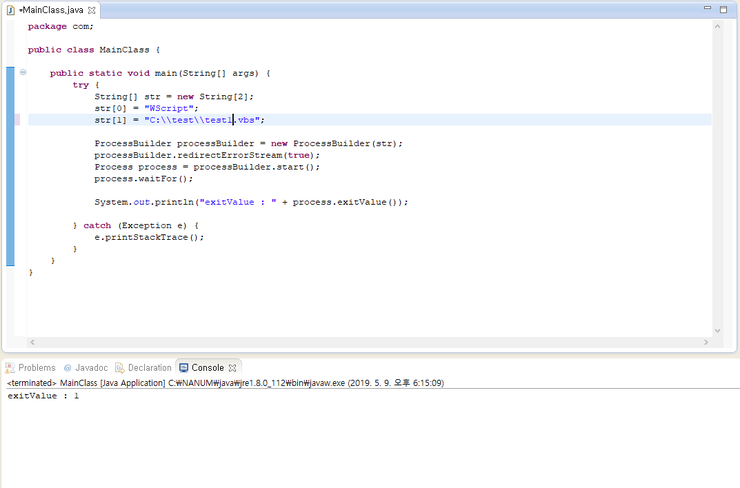740x488 pixels.
Task: Close the MainClass.java editor tab
Action: [92, 9]
